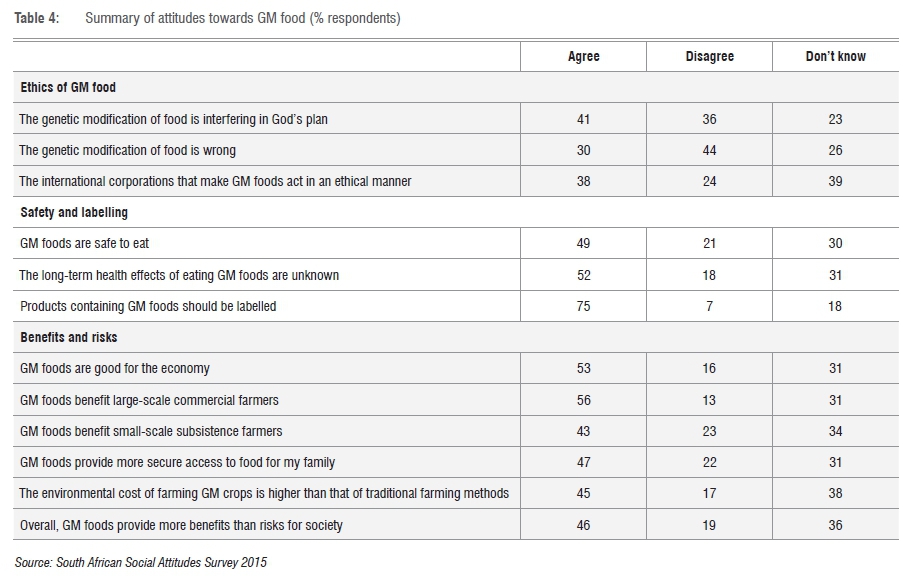The height and width of the screenshot is (578, 903).
Task: Click the statement on good for the economy
Action: (115, 368)
